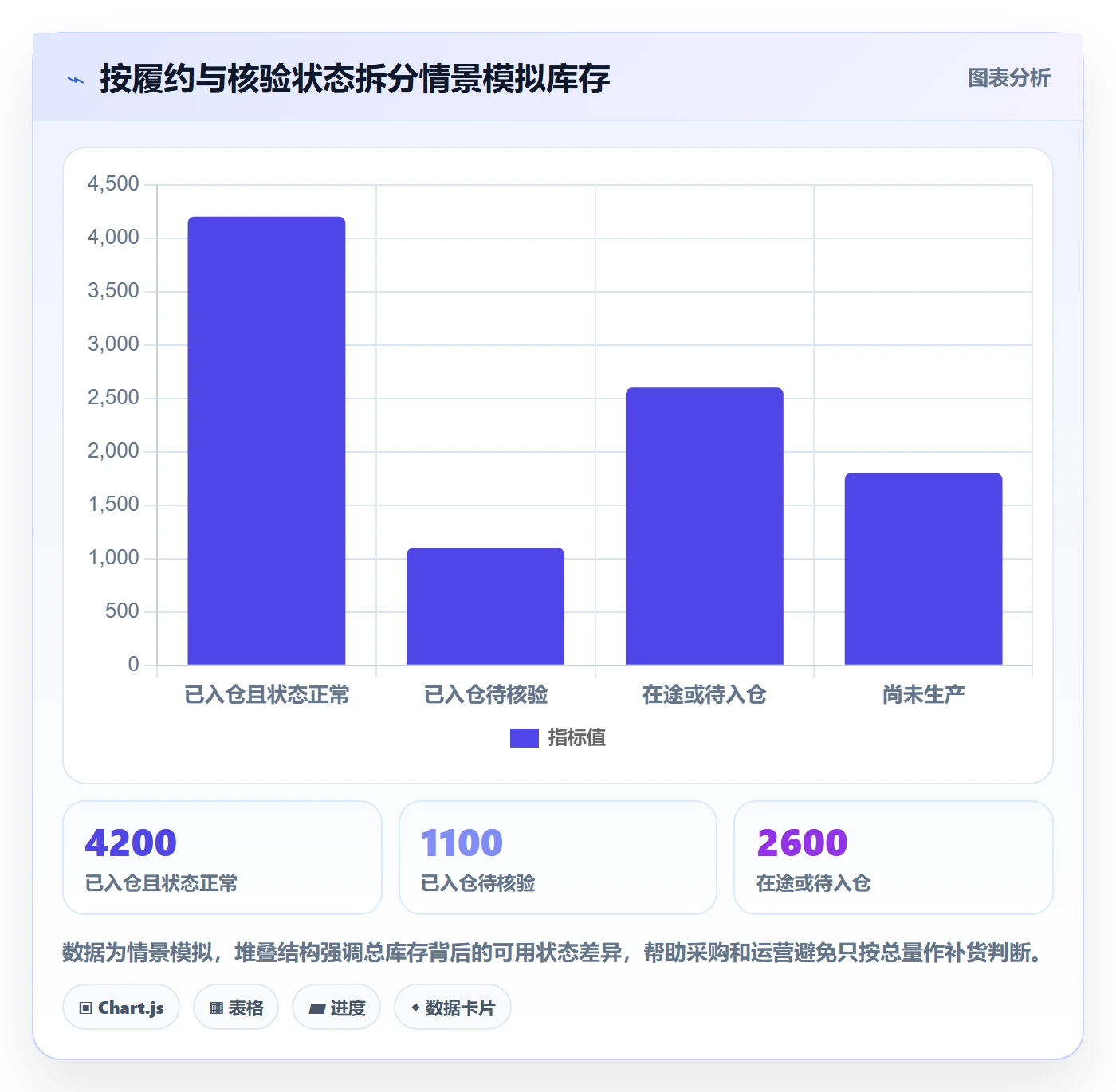Click the 数据卡片 tag chip
This screenshot has height=1092, width=1116.
click(453, 1008)
